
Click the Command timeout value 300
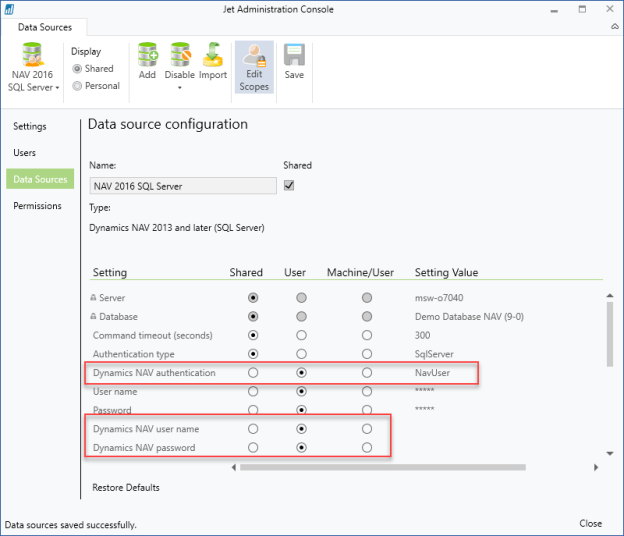[x=422, y=335]
